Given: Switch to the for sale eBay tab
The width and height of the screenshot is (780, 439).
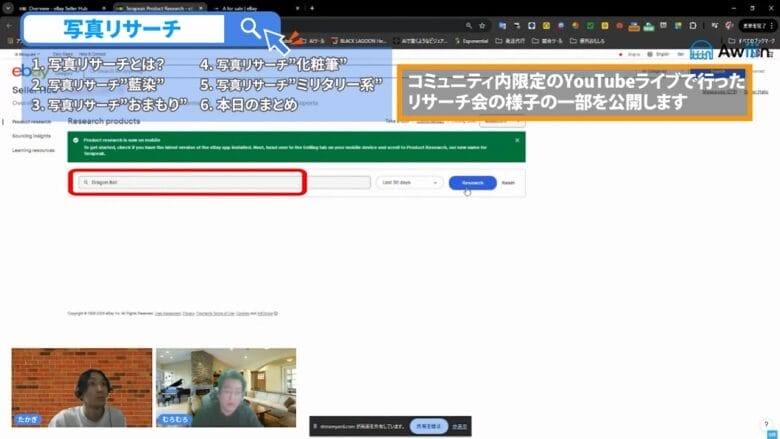Looking at the screenshot, I should point(239,8).
